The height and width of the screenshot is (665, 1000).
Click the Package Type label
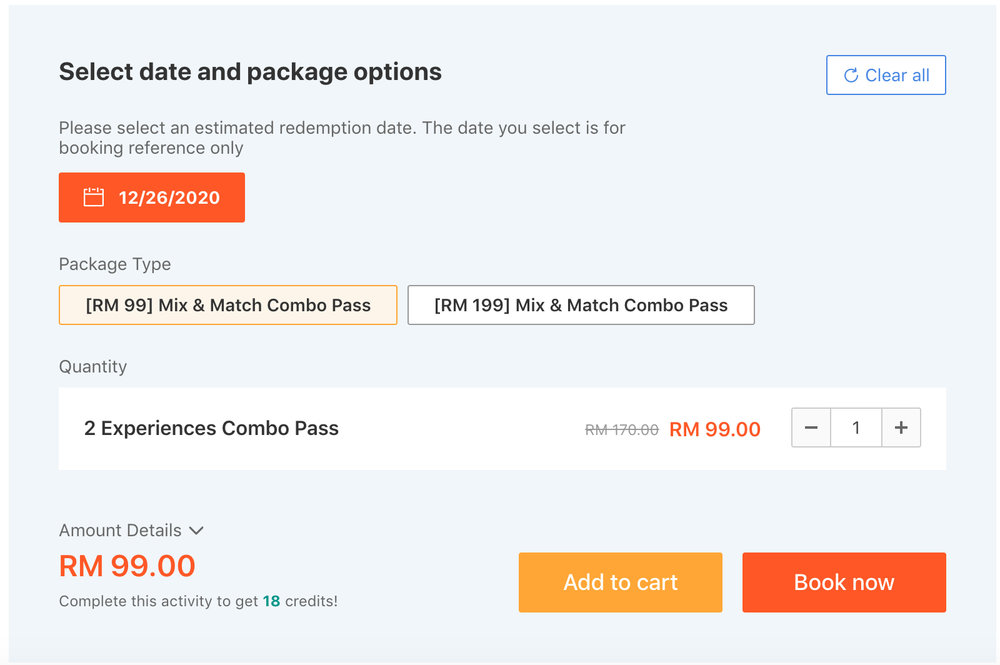(115, 264)
